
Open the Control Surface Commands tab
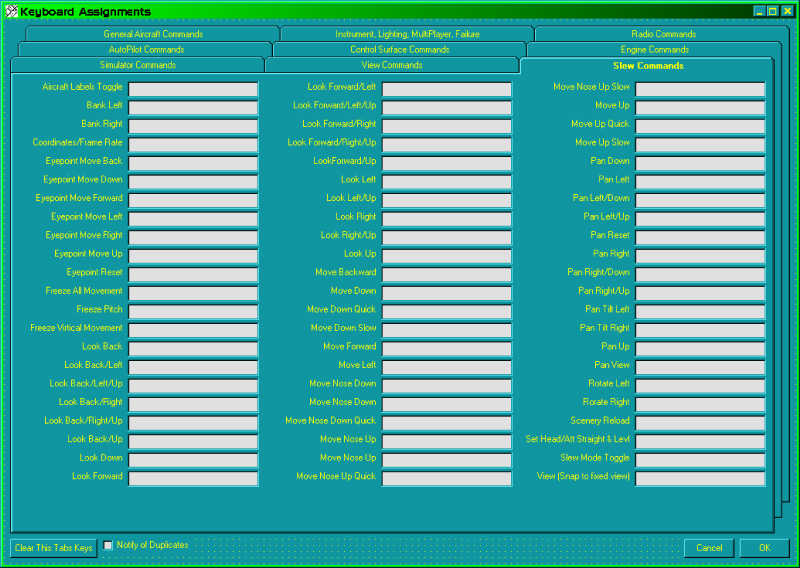click(x=399, y=50)
